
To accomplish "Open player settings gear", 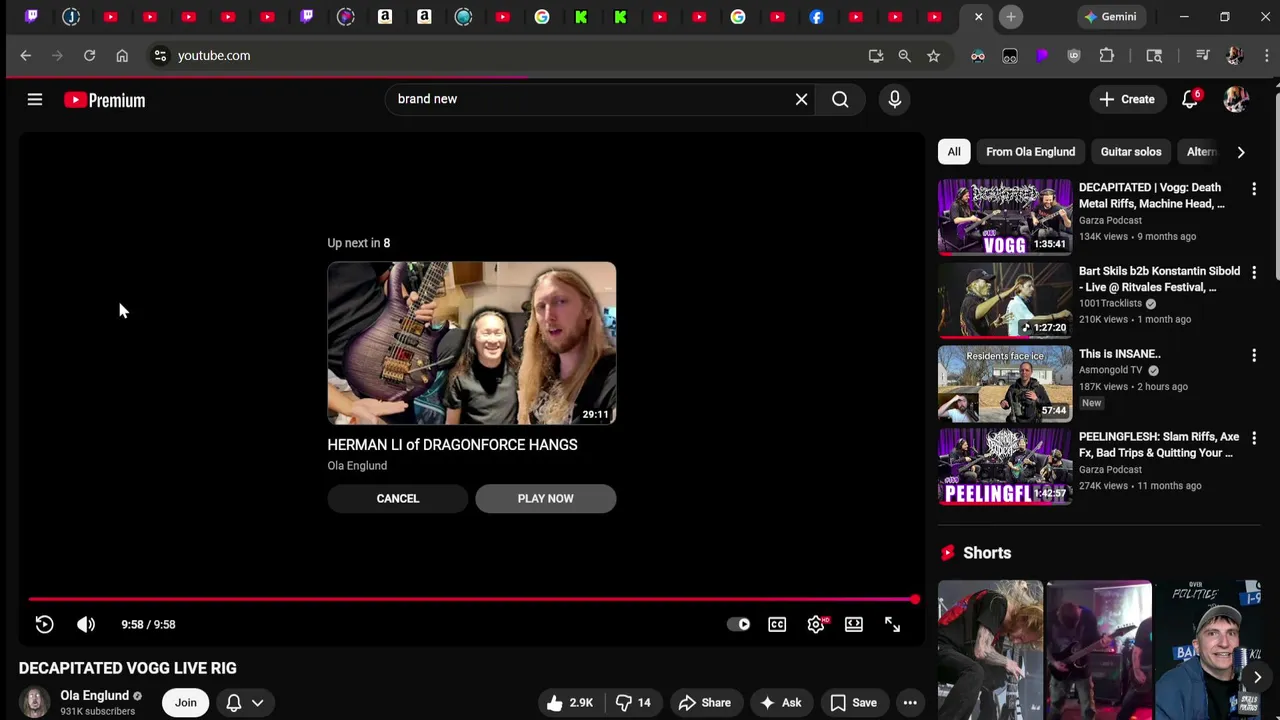I will point(816,624).
